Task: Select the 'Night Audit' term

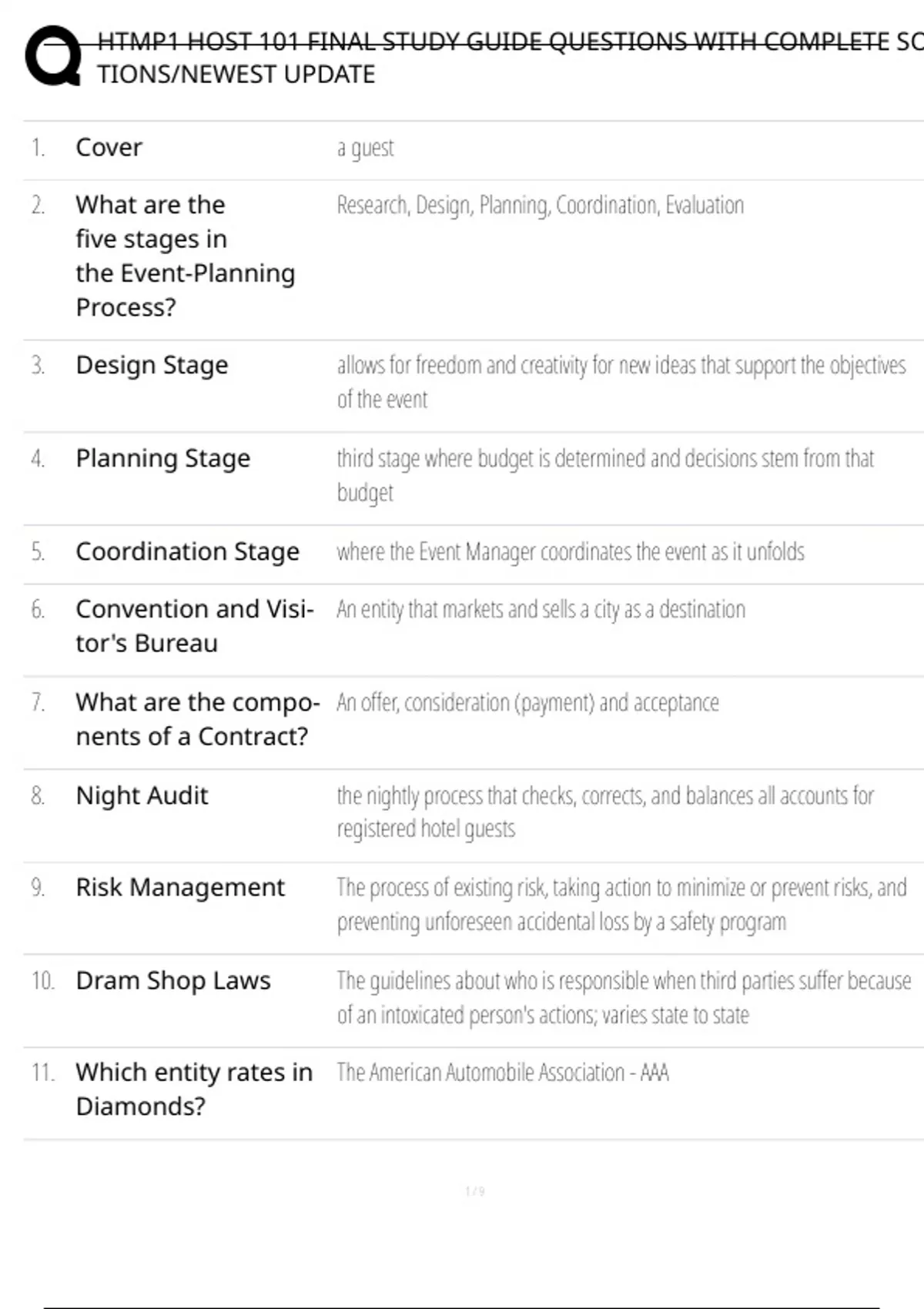Action: [x=142, y=795]
